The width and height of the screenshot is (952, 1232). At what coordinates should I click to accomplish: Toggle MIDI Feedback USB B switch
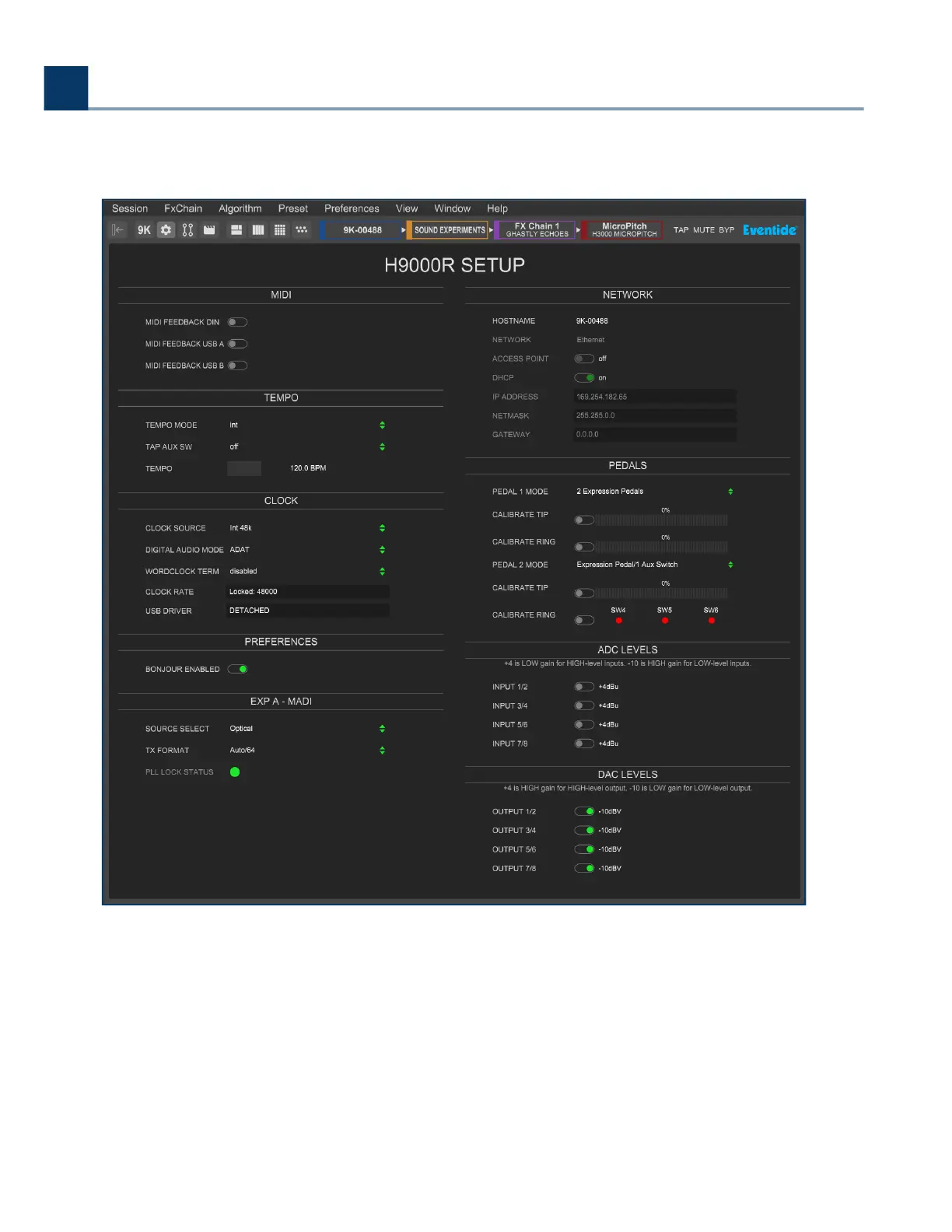click(237, 366)
